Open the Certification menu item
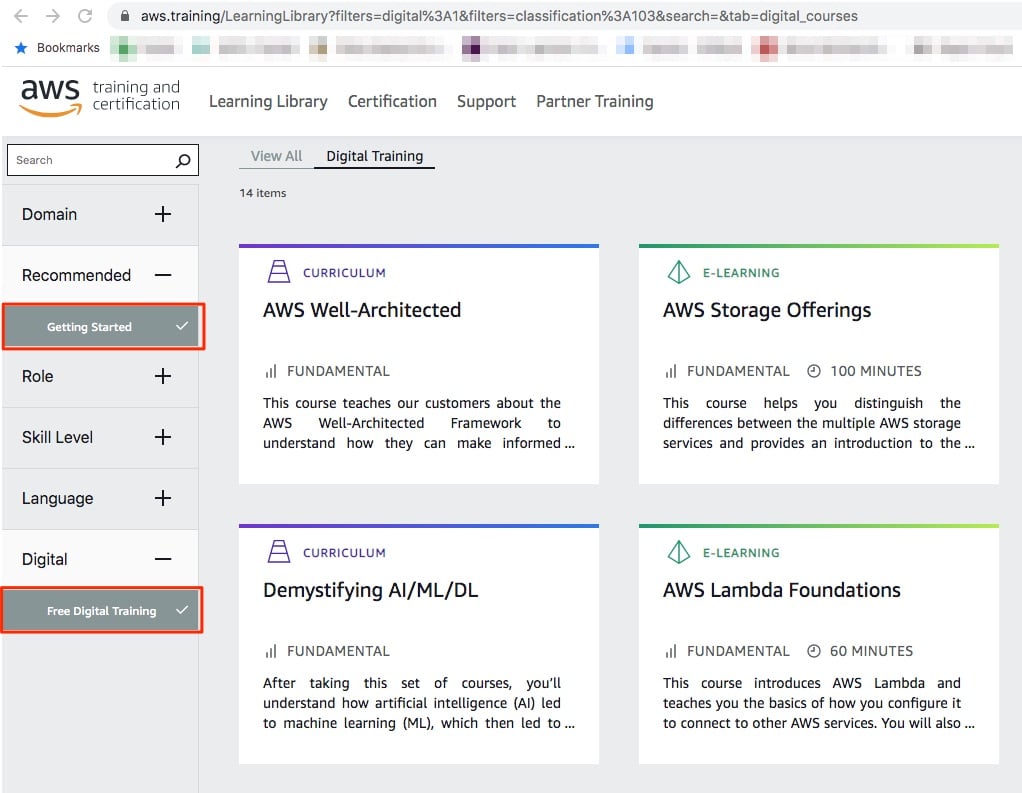 392,101
